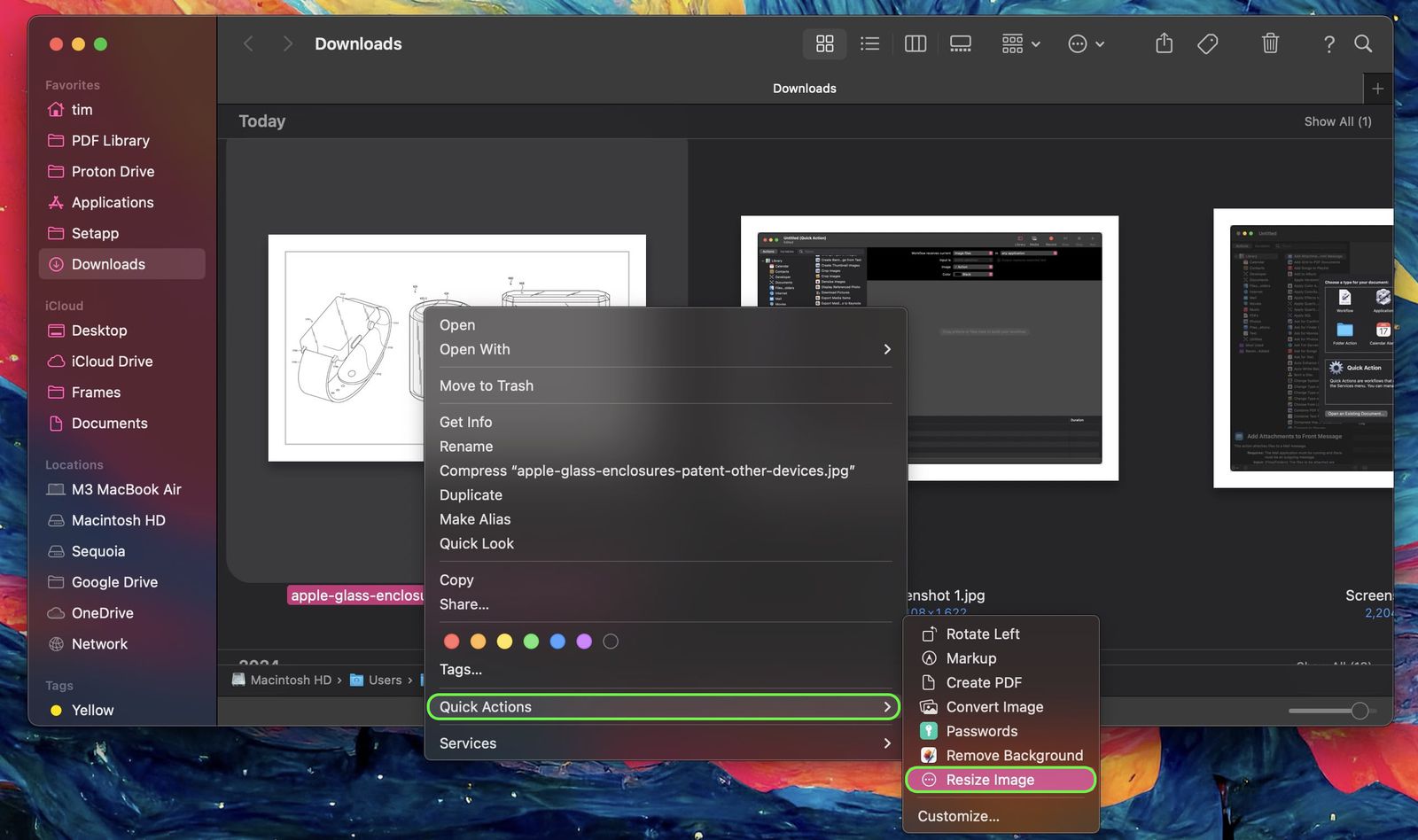1418x840 pixels.
Task: Open the group-by dropdown in toolbar
Action: point(1020,43)
